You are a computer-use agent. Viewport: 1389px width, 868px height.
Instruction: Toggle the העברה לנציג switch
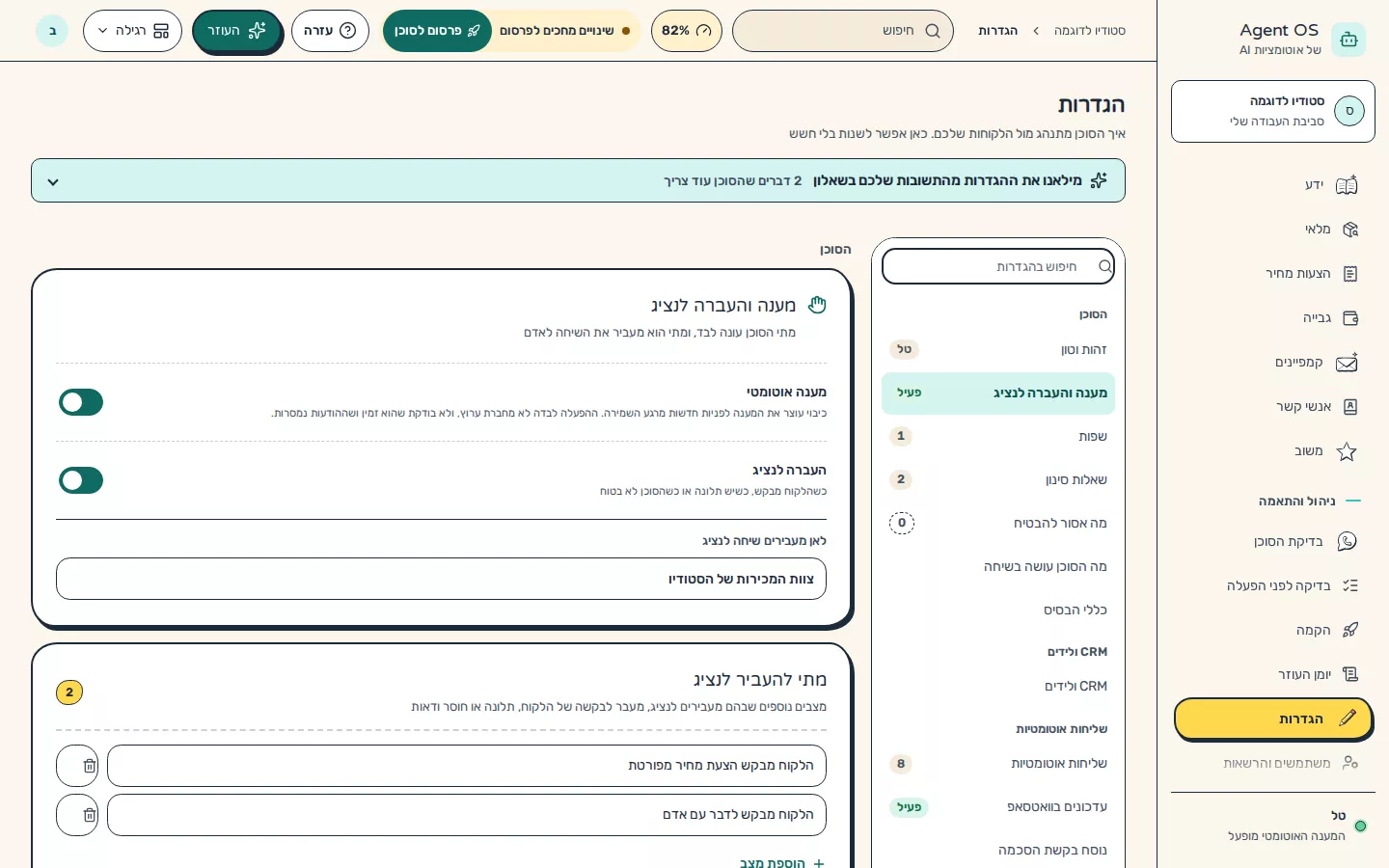pyautogui.click(x=81, y=480)
